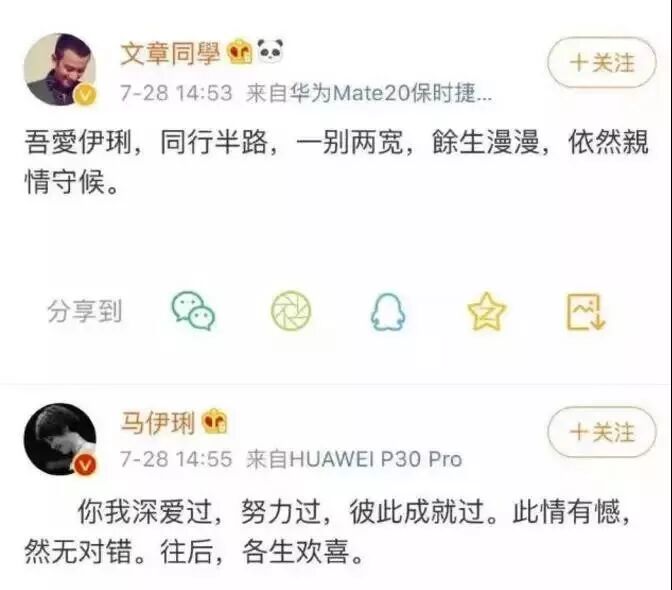Follow 文章同學 with +关注 button

[602, 63]
